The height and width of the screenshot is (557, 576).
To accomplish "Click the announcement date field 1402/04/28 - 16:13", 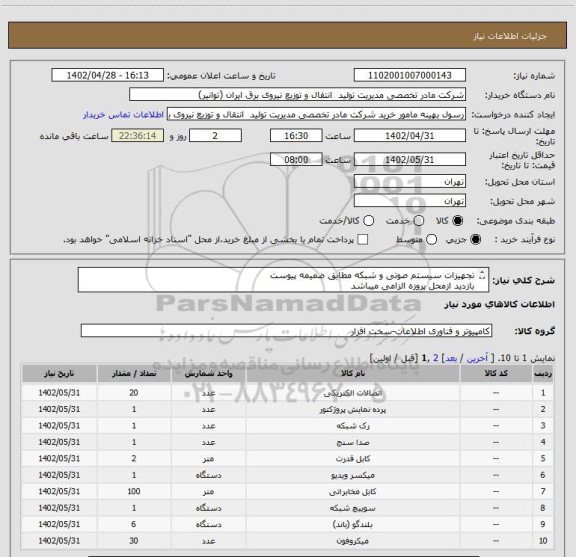I will pyautogui.click(x=107, y=75).
